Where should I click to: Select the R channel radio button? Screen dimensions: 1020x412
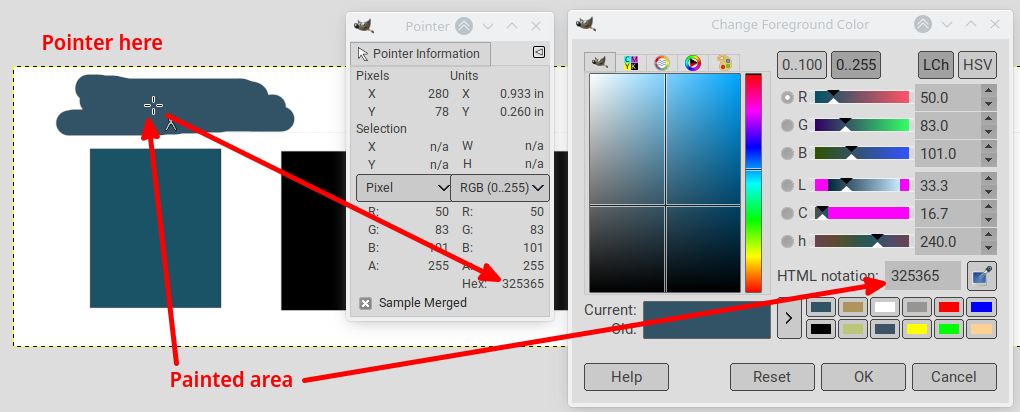pyautogui.click(x=788, y=97)
